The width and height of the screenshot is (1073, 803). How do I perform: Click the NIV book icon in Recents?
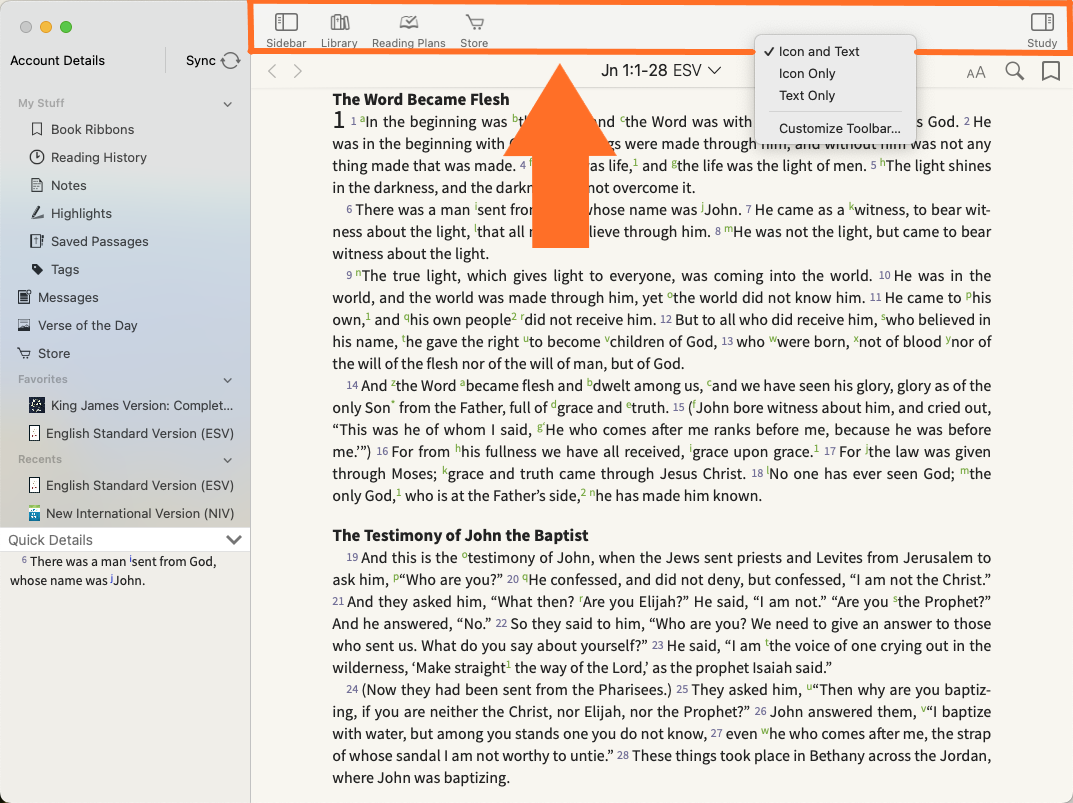(x=34, y=513)
